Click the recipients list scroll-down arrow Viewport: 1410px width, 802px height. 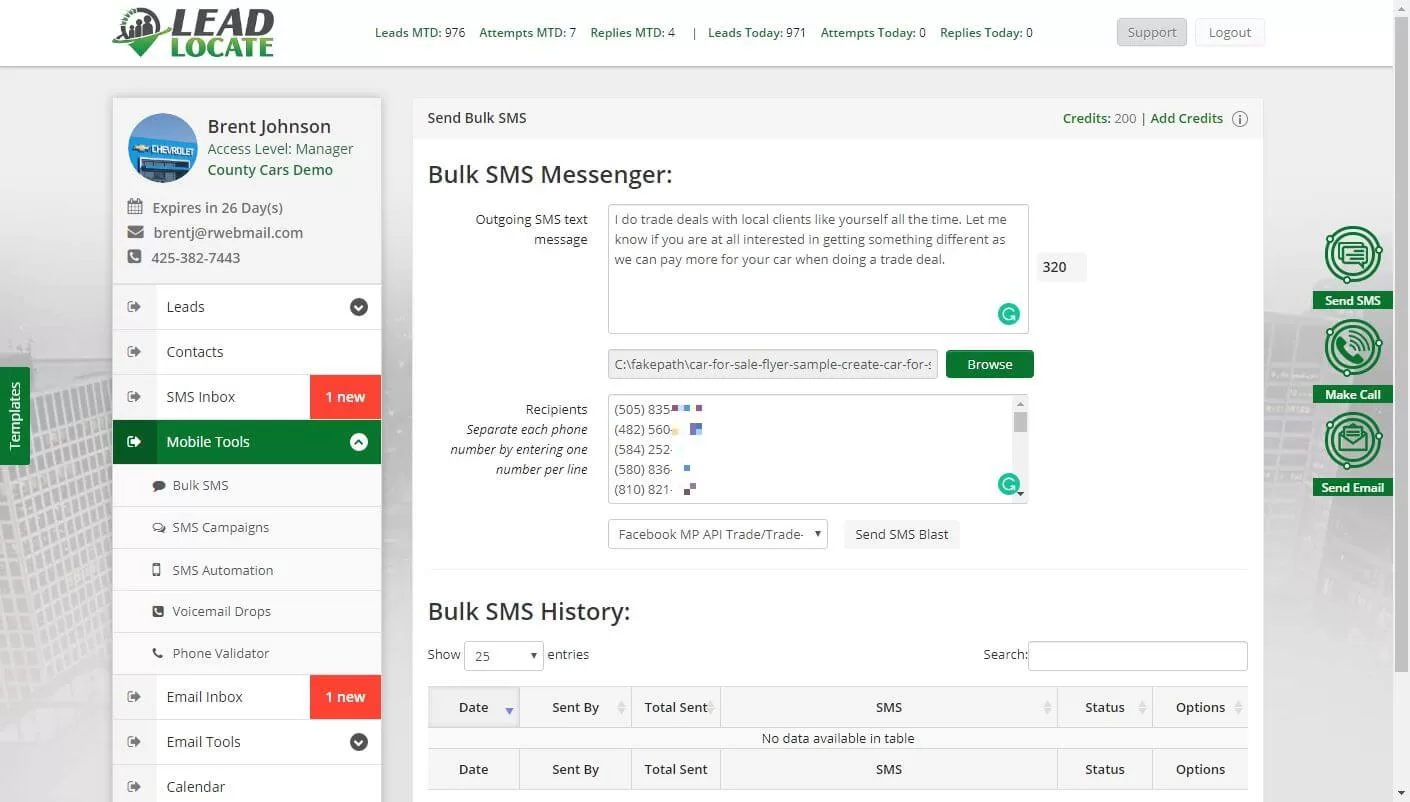(1020, 493)
